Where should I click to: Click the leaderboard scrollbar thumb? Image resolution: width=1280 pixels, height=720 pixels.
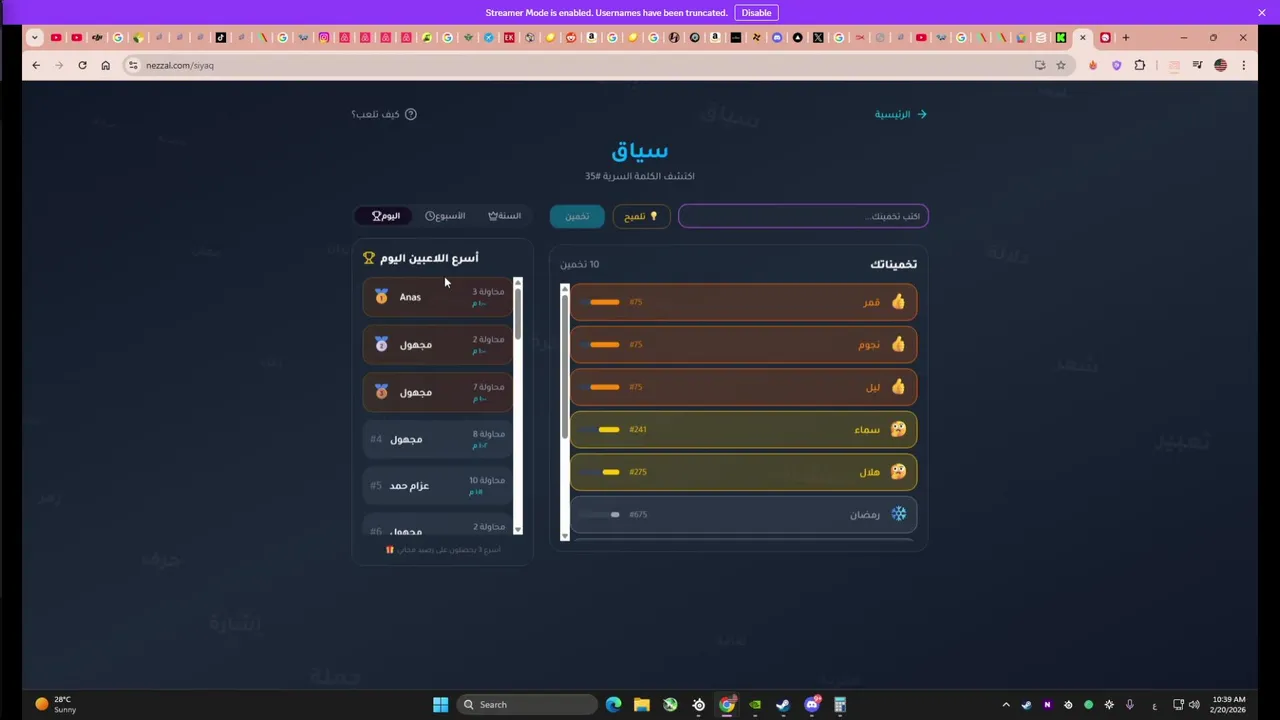517,313
